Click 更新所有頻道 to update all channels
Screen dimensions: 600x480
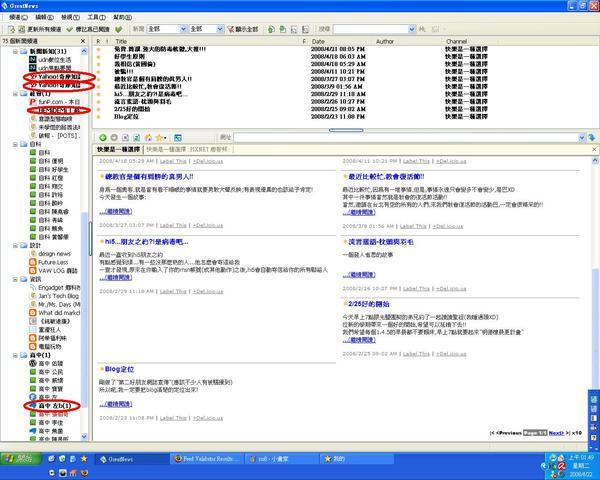pyautogui.click(x=40, y=29)
